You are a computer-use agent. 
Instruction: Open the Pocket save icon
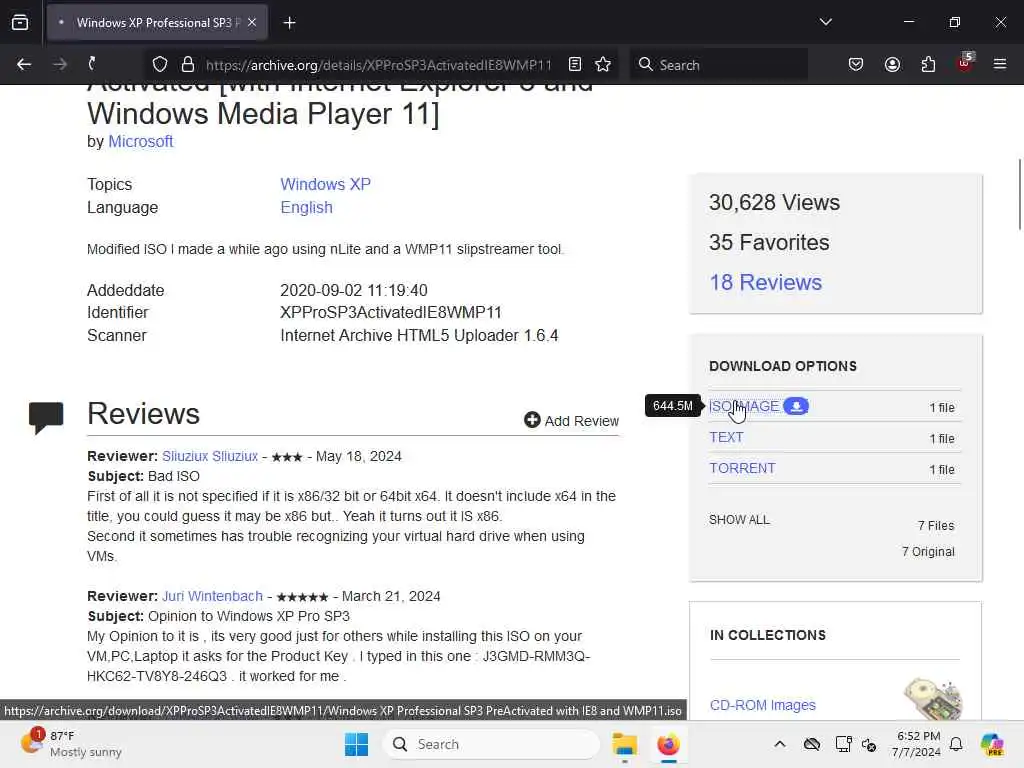856,64
